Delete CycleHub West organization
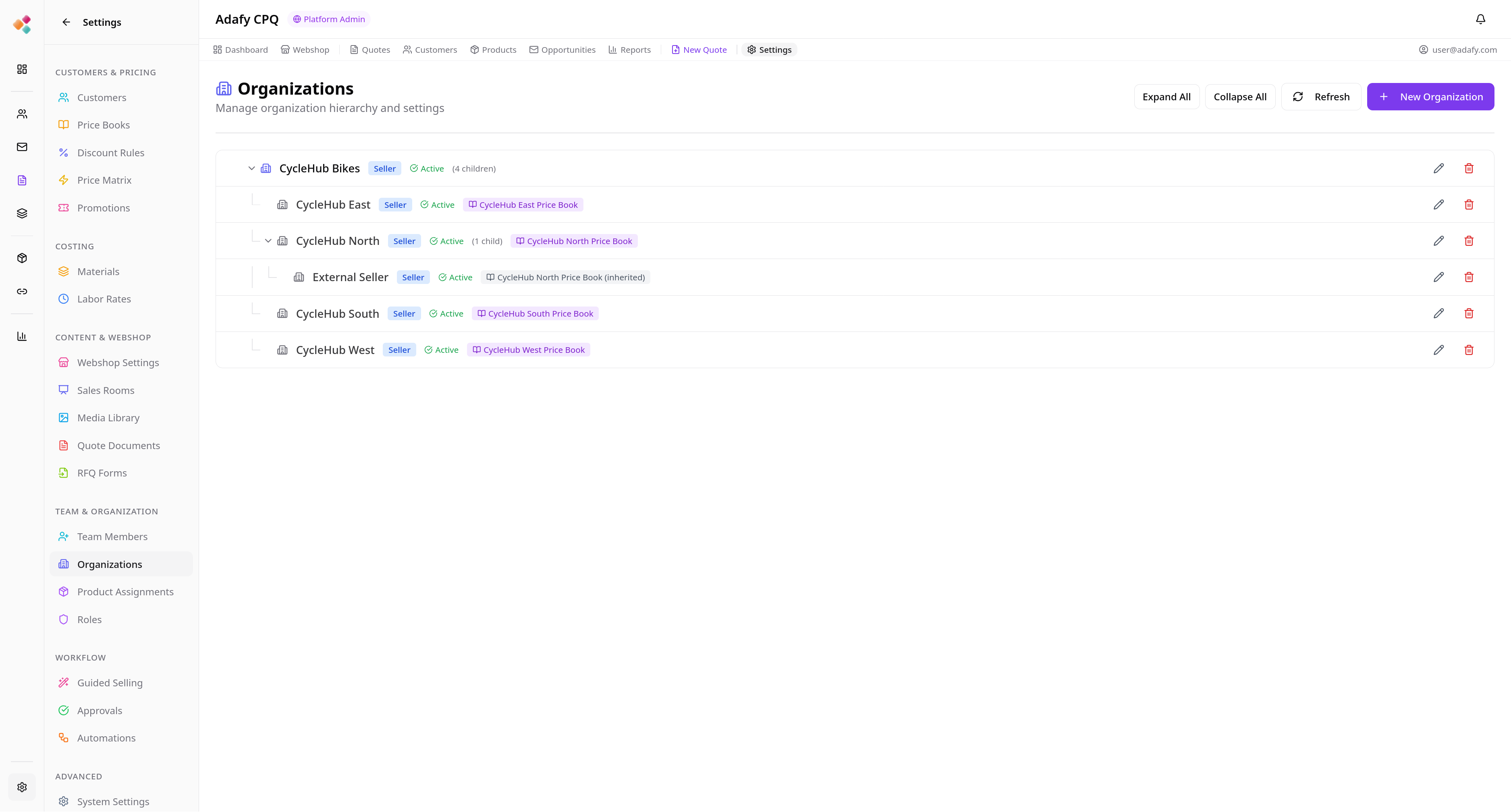Viewport: 1511px width, 812px height. tap(1469, 350)
